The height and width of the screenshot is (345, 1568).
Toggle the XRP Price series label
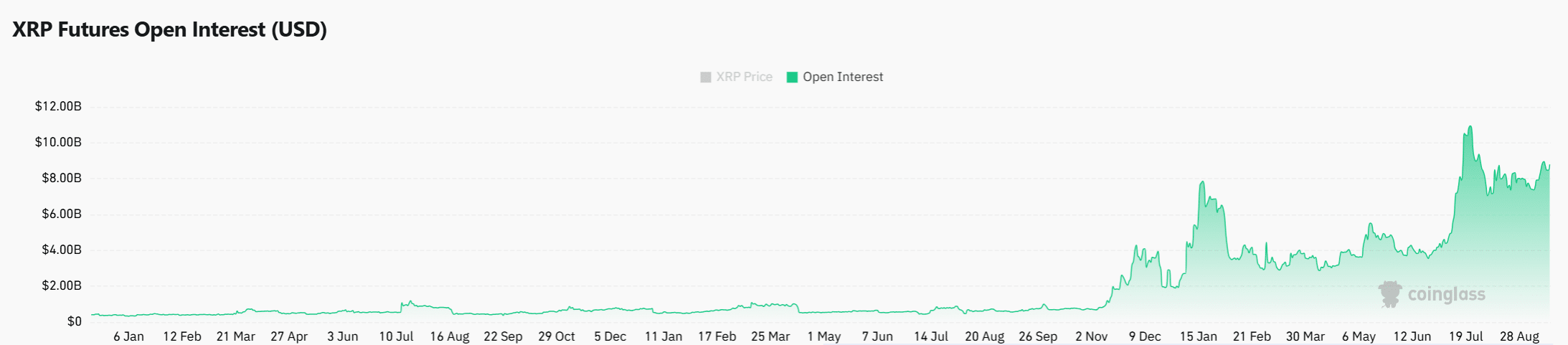pos(744,77)
